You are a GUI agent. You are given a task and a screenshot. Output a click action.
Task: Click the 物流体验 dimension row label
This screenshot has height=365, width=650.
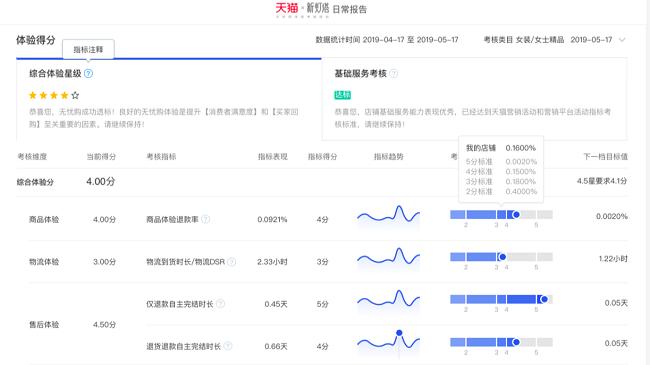(44, 262)
